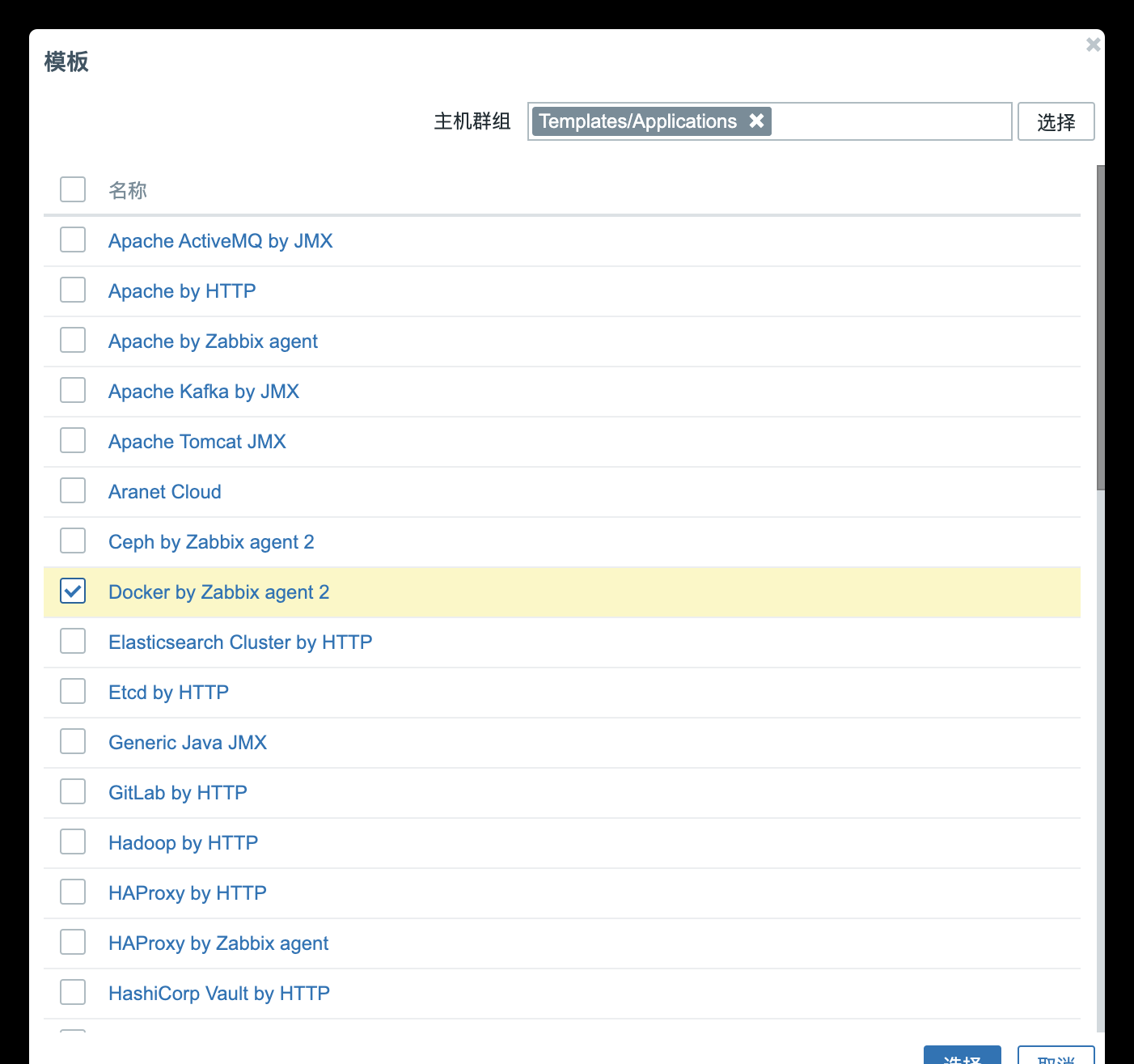Enable the Apache Kafka by JMX checkbox
The image size is (1134, 1064).
coord(73,390)
